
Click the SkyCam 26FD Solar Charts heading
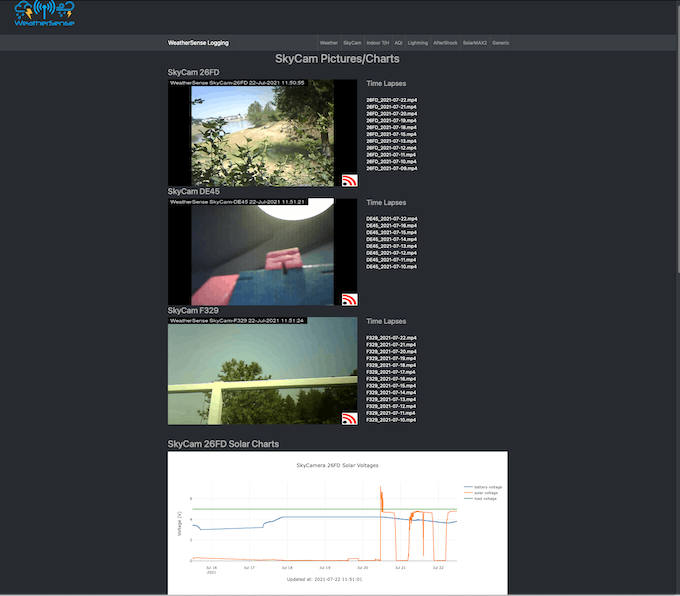tap(223, 444)
